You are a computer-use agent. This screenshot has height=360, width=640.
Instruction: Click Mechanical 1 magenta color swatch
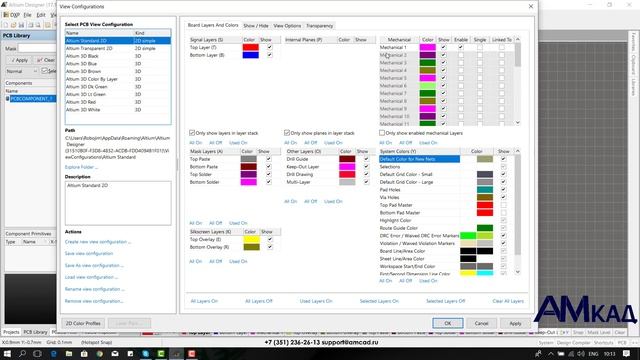427,47
